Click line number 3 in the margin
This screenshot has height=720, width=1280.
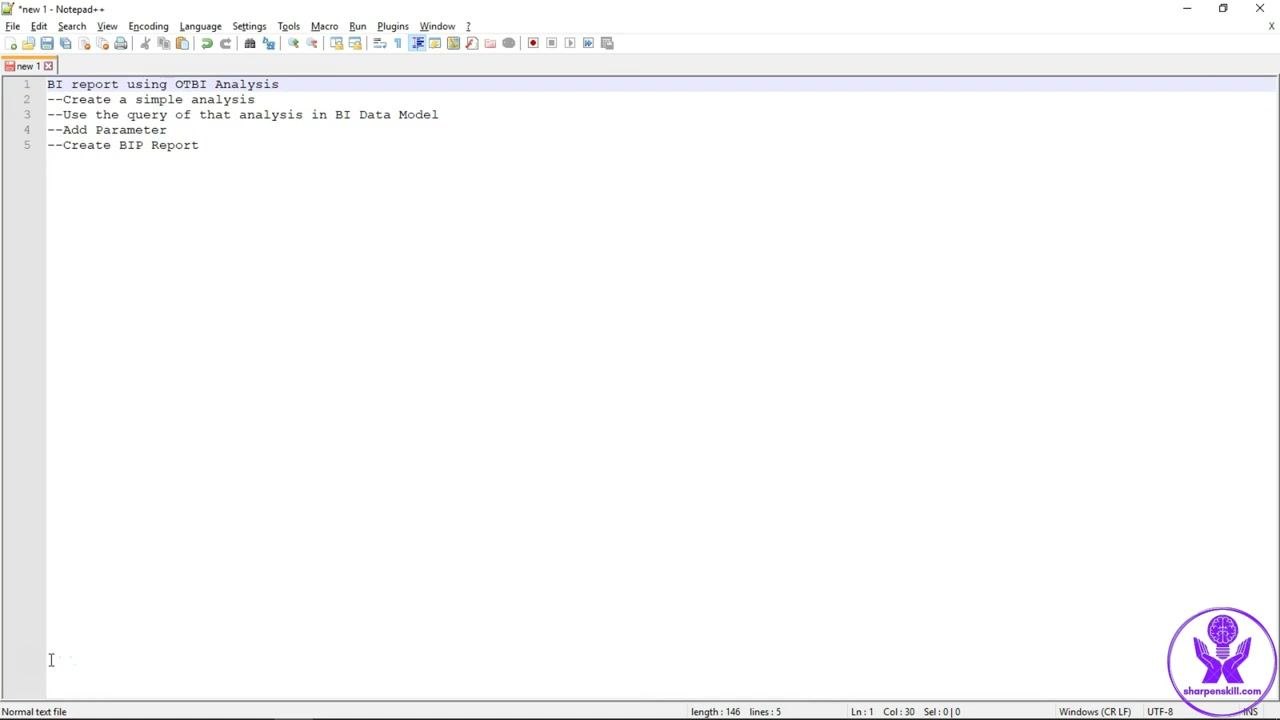coord(27,115)
